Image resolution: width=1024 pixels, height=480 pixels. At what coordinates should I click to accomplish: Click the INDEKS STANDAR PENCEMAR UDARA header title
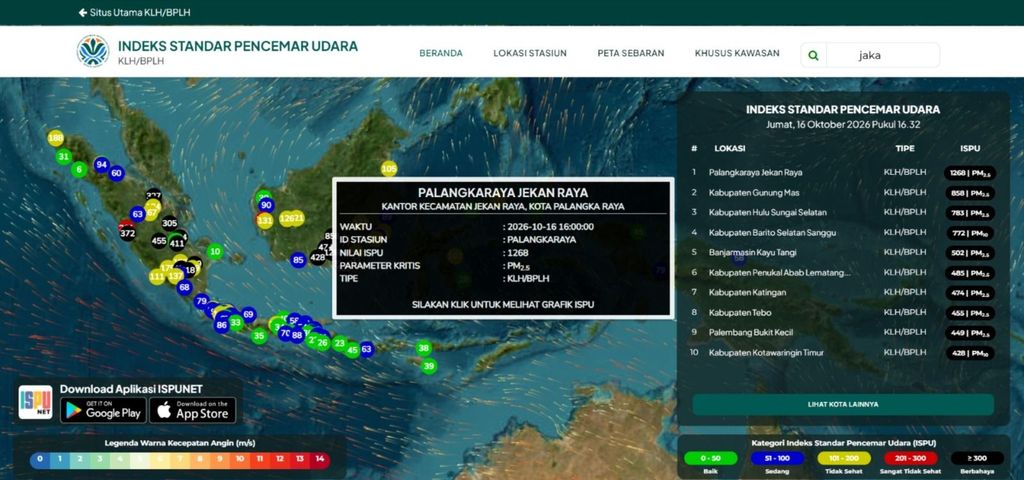(x=238, y=46)
